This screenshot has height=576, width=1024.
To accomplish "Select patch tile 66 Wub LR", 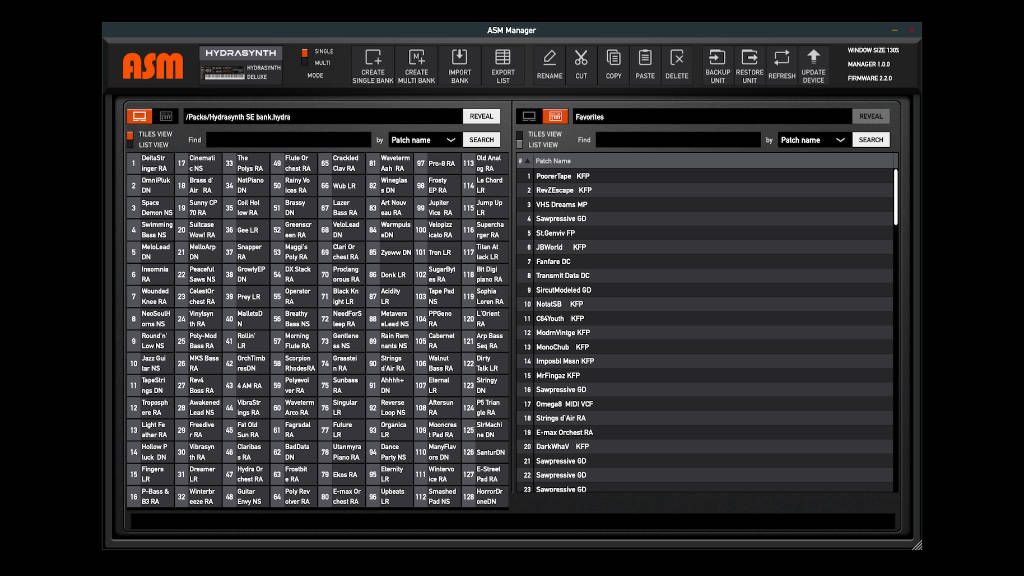I will 342,185.
